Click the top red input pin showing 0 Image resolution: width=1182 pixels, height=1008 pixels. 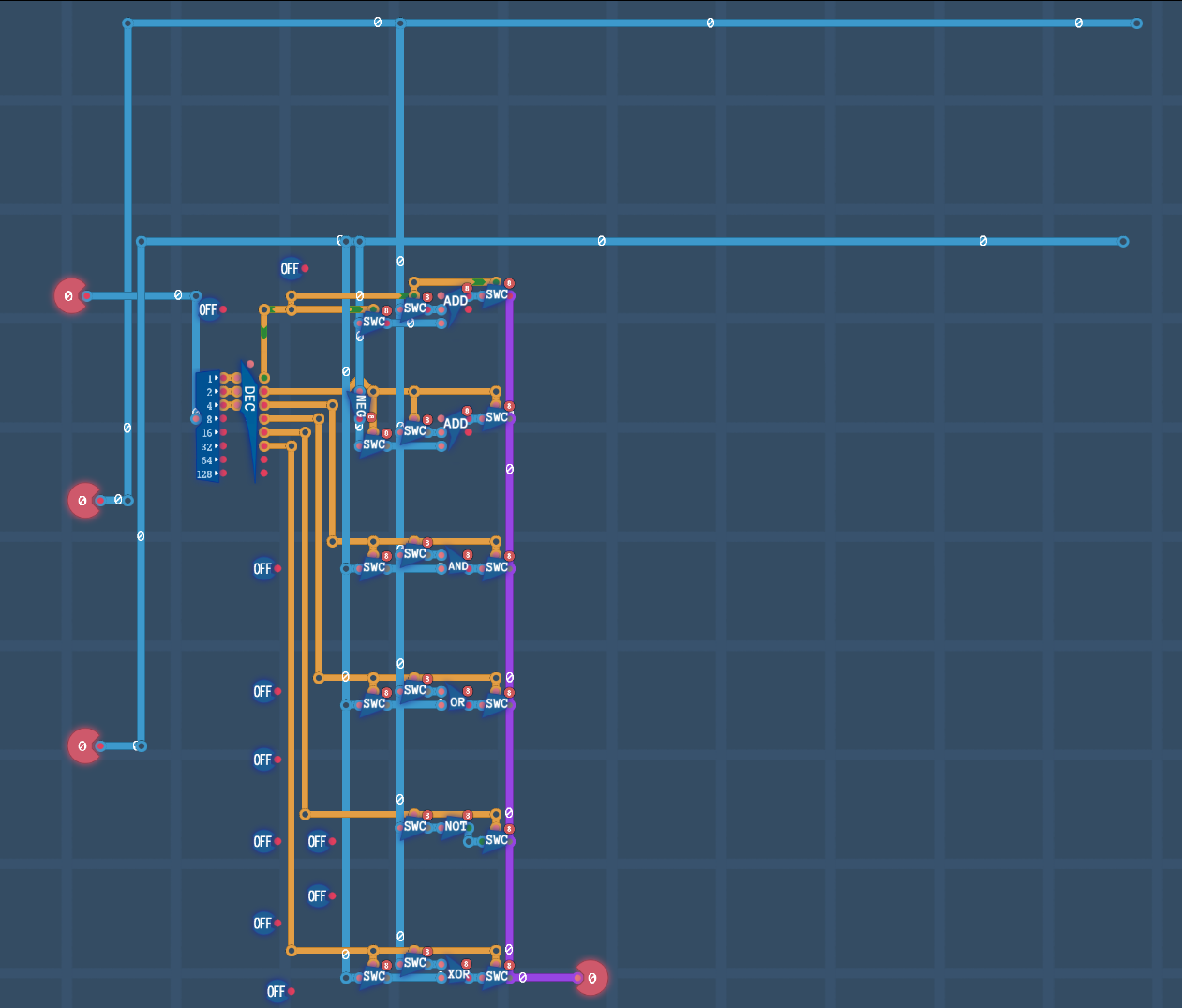[70, 295]
